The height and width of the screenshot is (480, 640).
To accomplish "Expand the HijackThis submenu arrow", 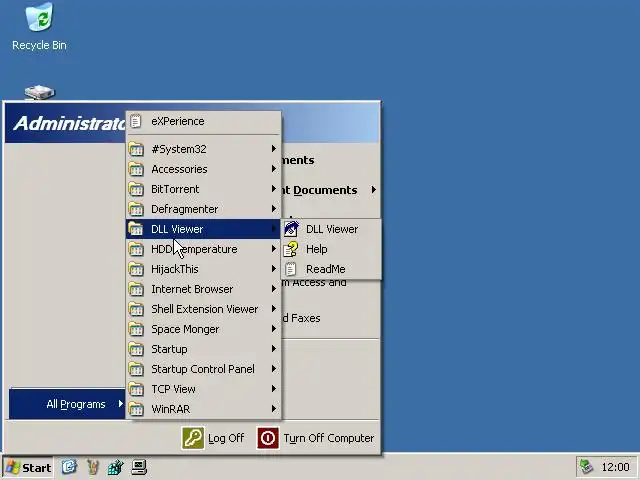I will (274, 269).
